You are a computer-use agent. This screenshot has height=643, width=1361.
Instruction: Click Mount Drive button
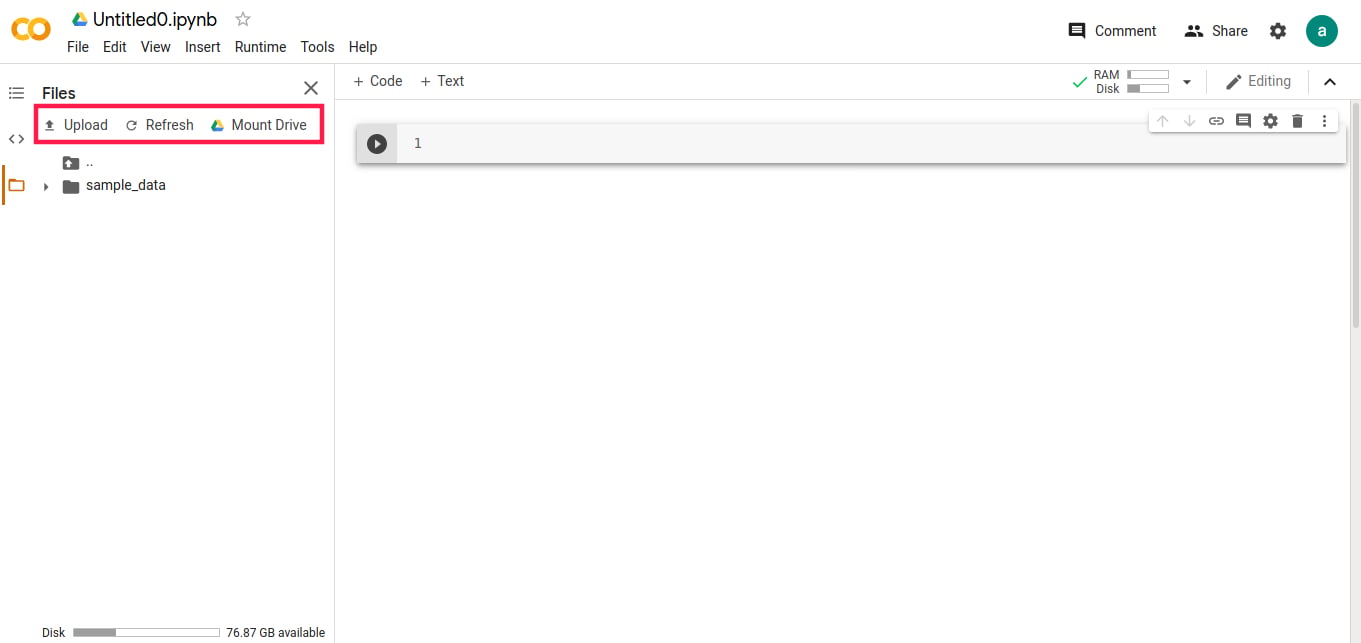pos(258,125)
